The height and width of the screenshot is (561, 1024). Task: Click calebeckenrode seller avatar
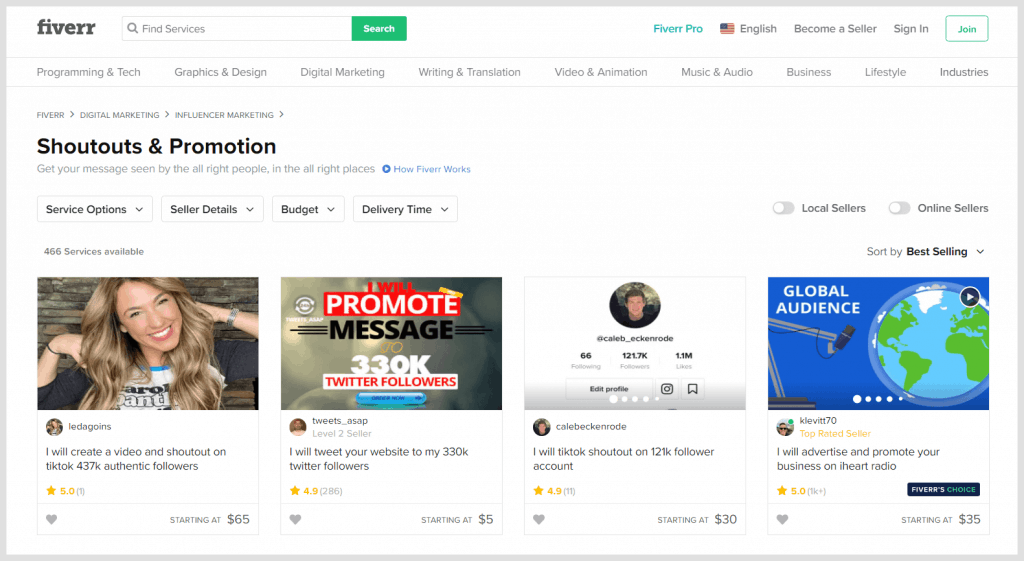click(x=541, y=427)
